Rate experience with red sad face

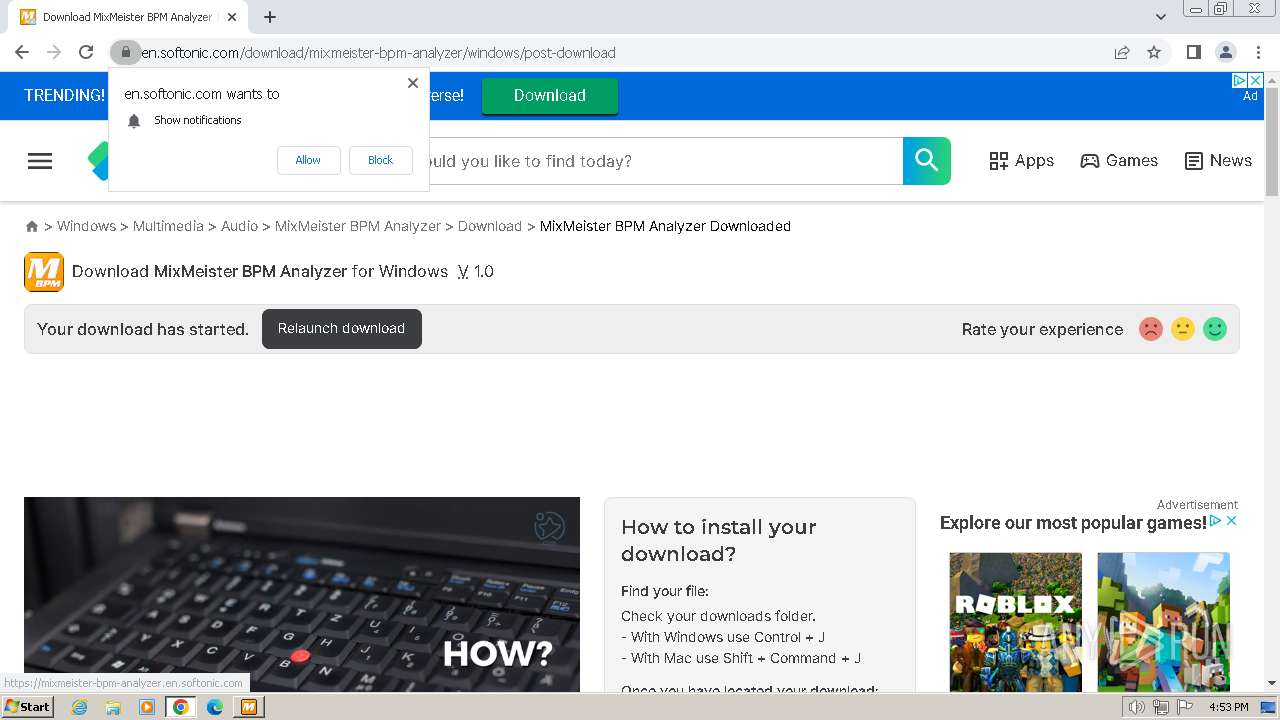pyautogui.click(x=1151, y=329)
